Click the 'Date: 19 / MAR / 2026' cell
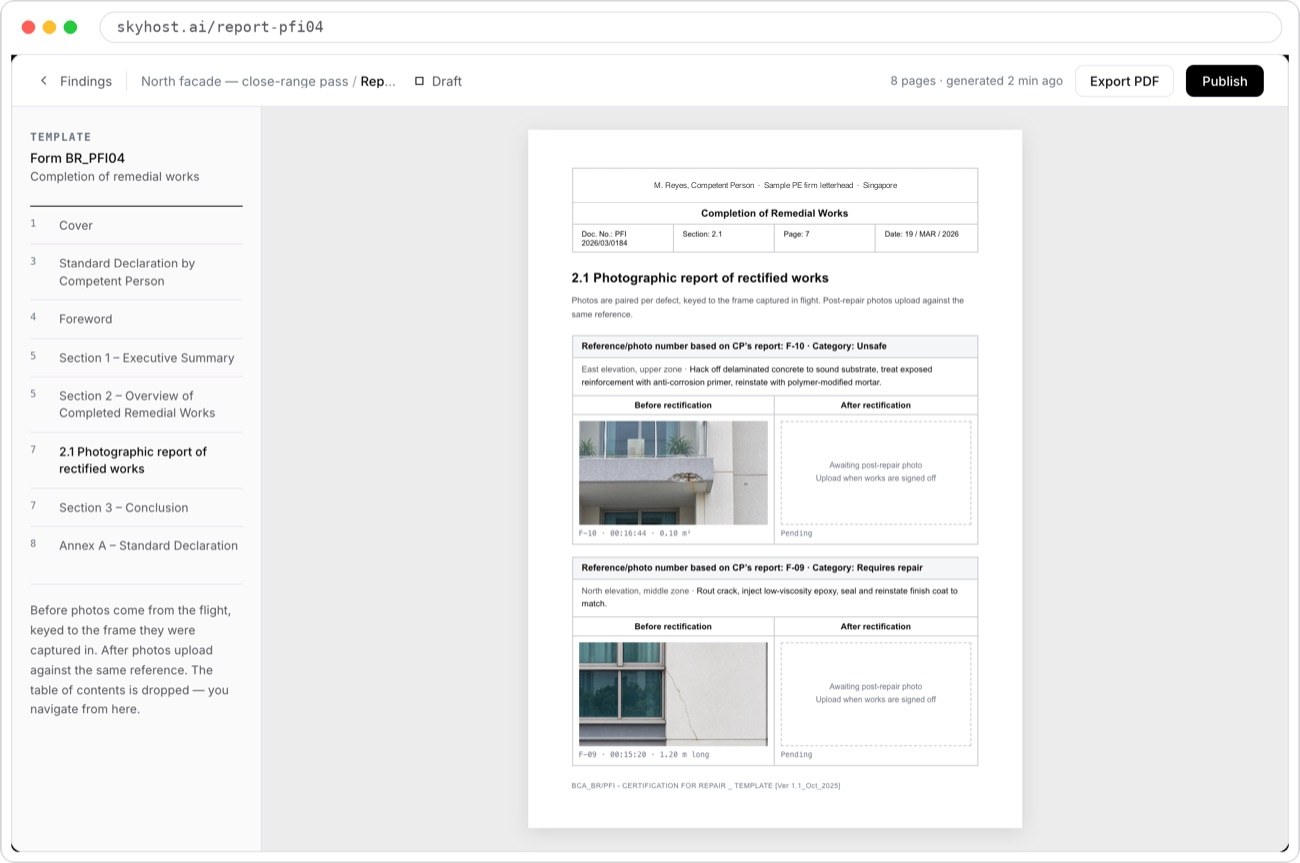This screenshot has width=1300, height=863. [926, 238]
